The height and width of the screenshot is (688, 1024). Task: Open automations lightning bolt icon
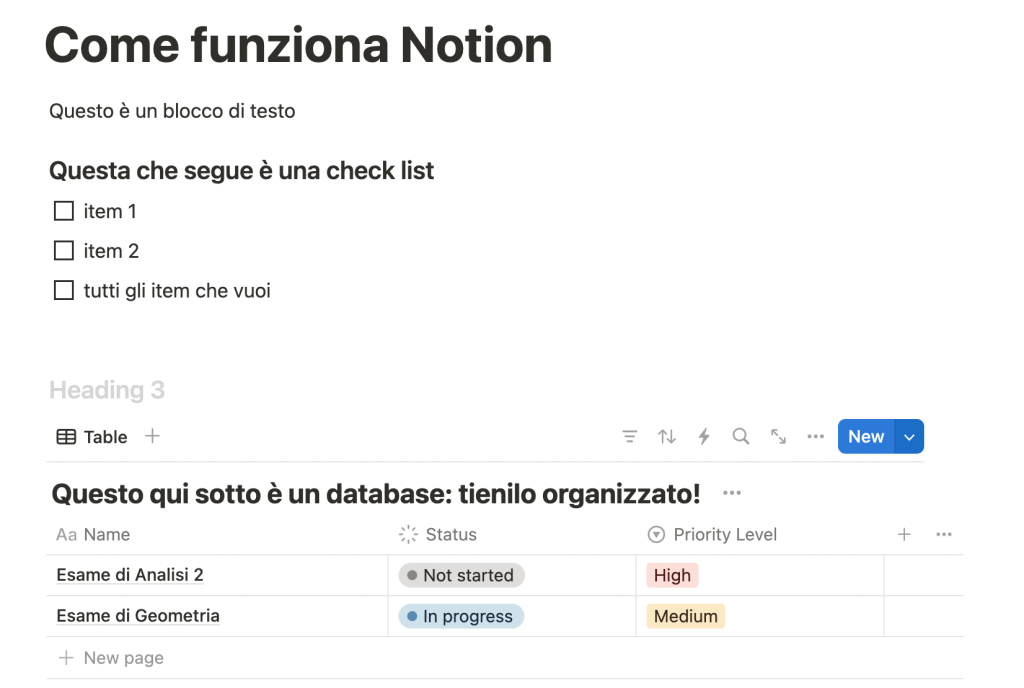coord(704,437)
